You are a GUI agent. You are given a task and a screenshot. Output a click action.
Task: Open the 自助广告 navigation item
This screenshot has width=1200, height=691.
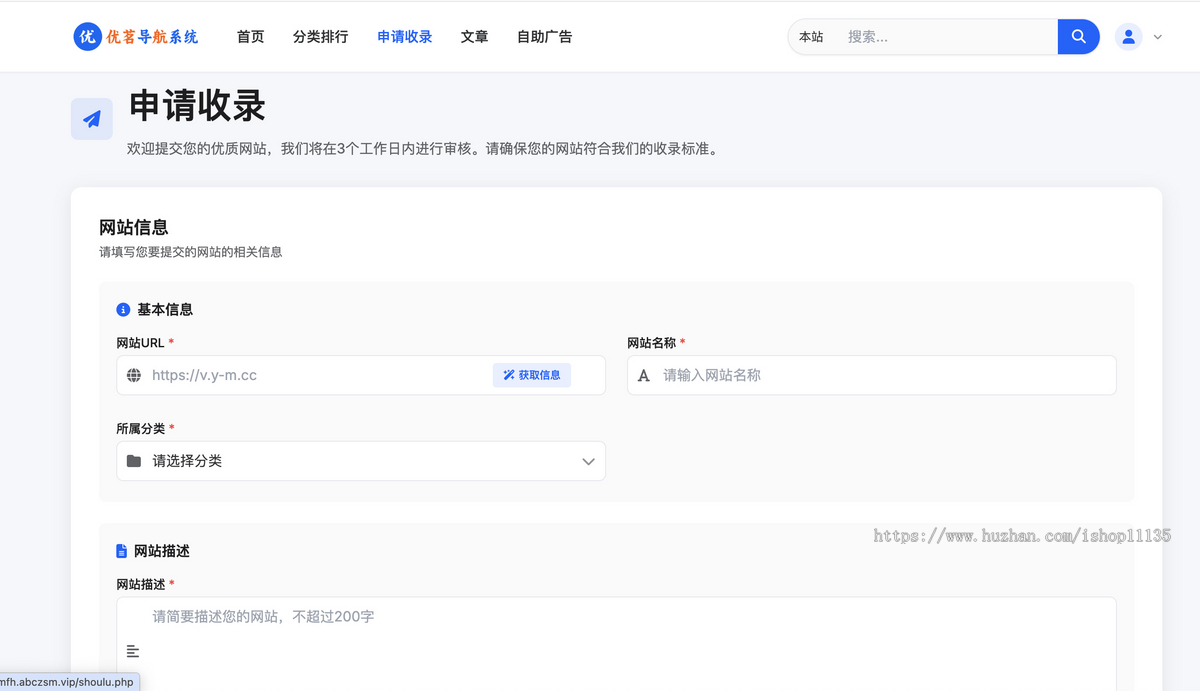544,37
